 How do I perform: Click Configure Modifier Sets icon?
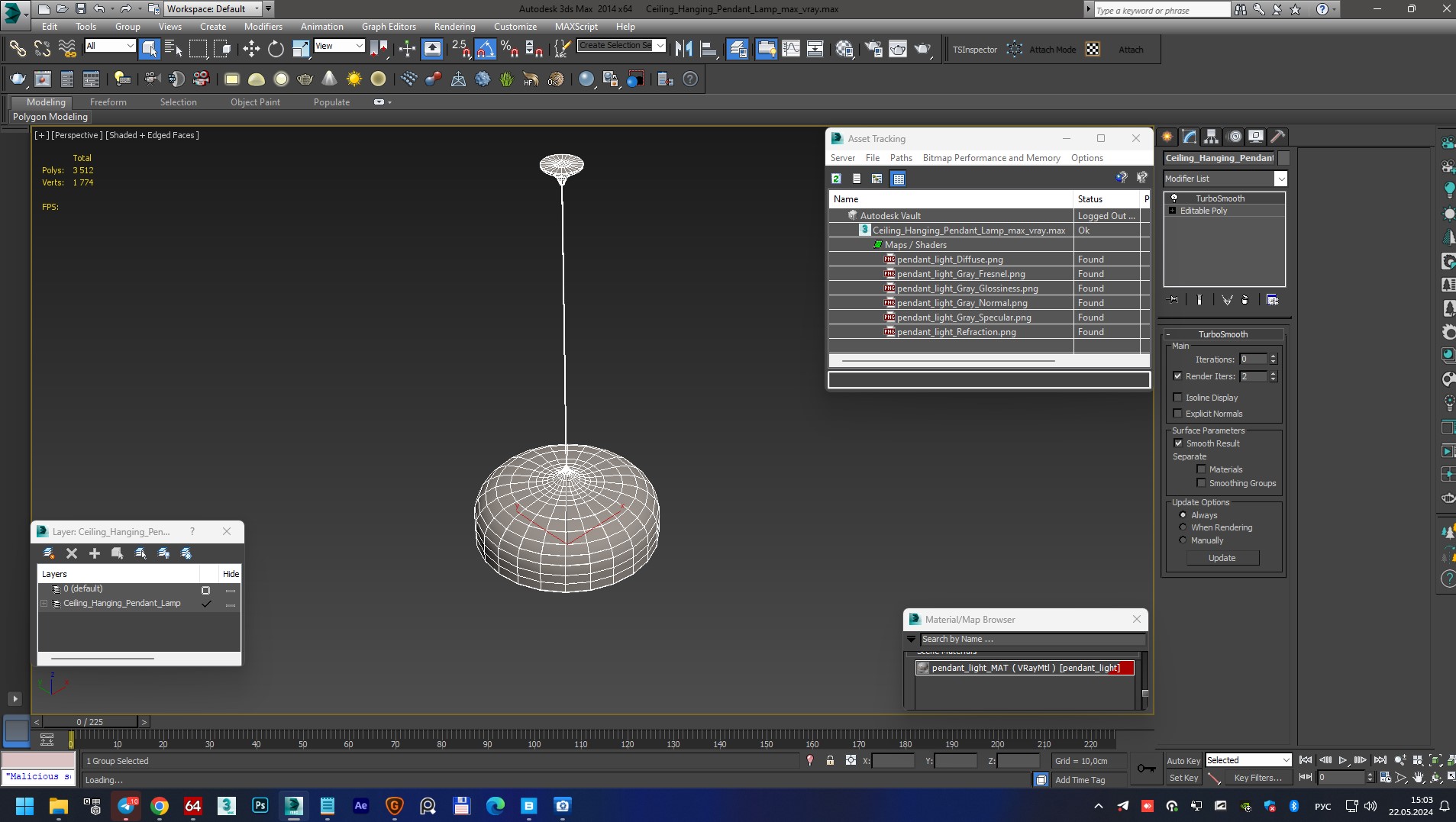(x=1272, y=300)
